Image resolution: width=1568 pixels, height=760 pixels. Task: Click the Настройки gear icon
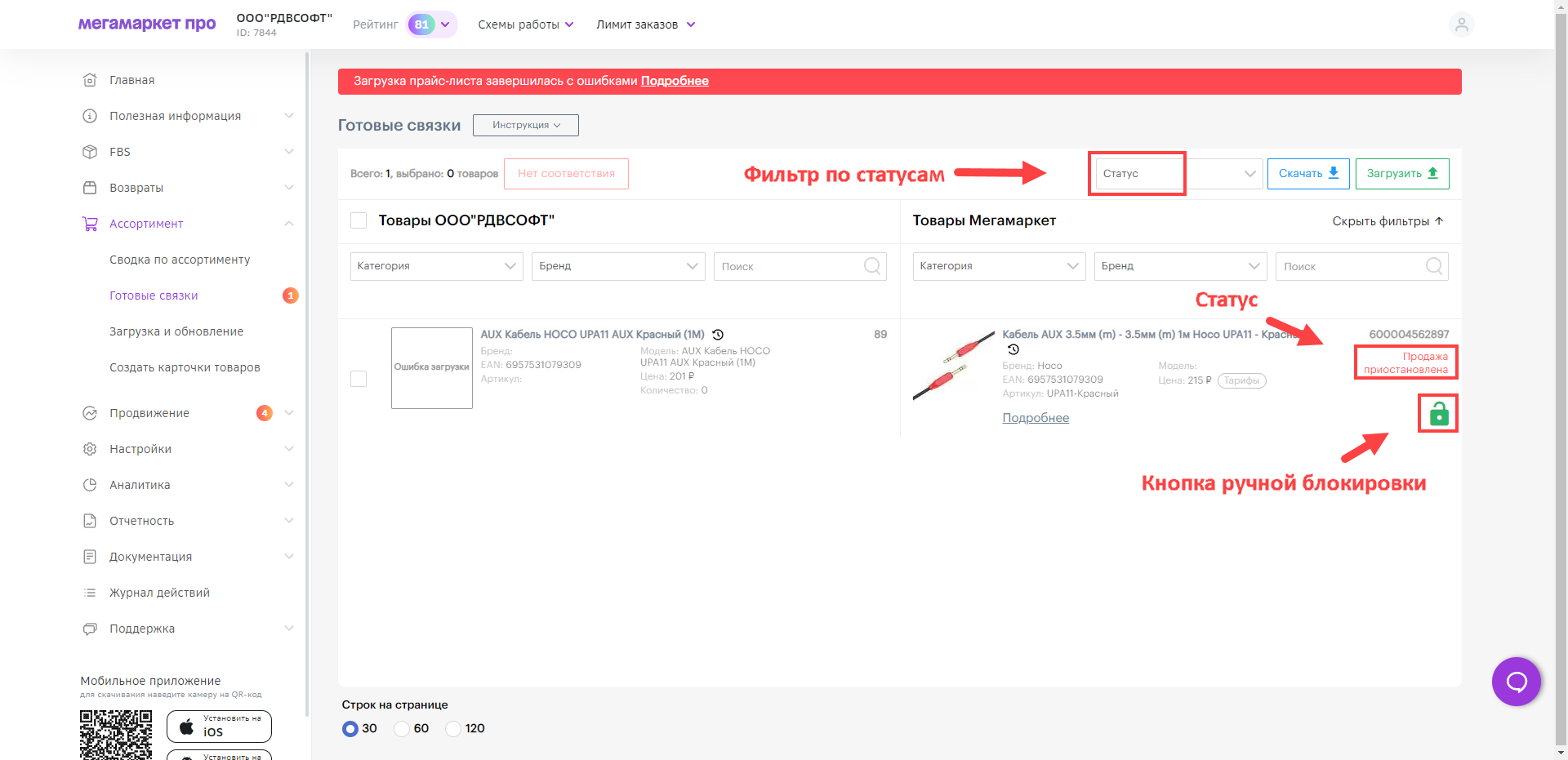pos(90,449)
